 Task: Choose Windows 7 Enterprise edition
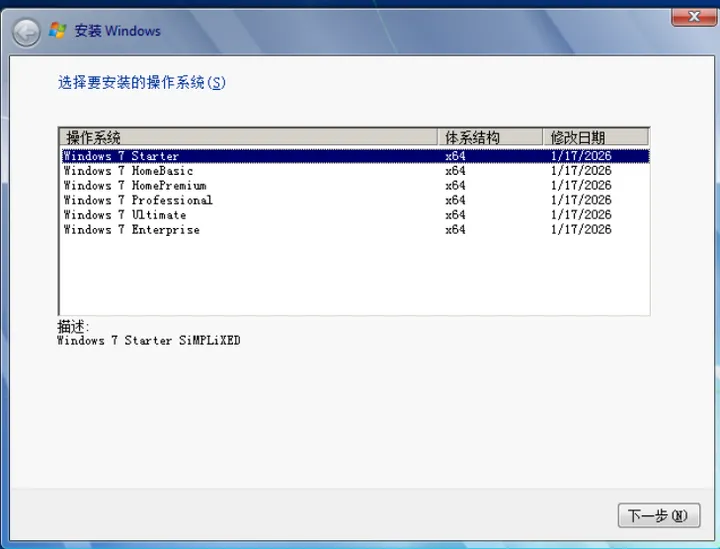(x=355, y=230)
